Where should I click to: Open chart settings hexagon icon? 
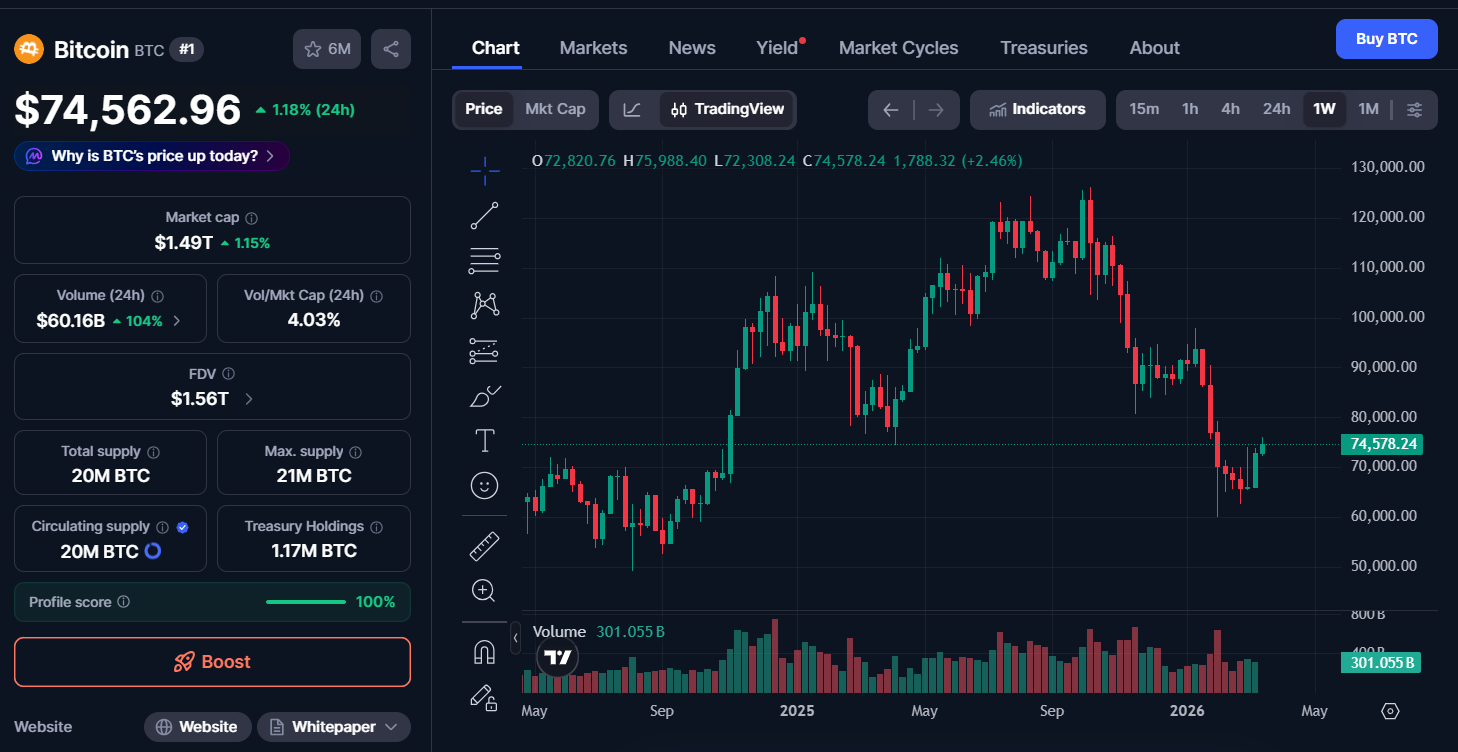coord(1390,711)
